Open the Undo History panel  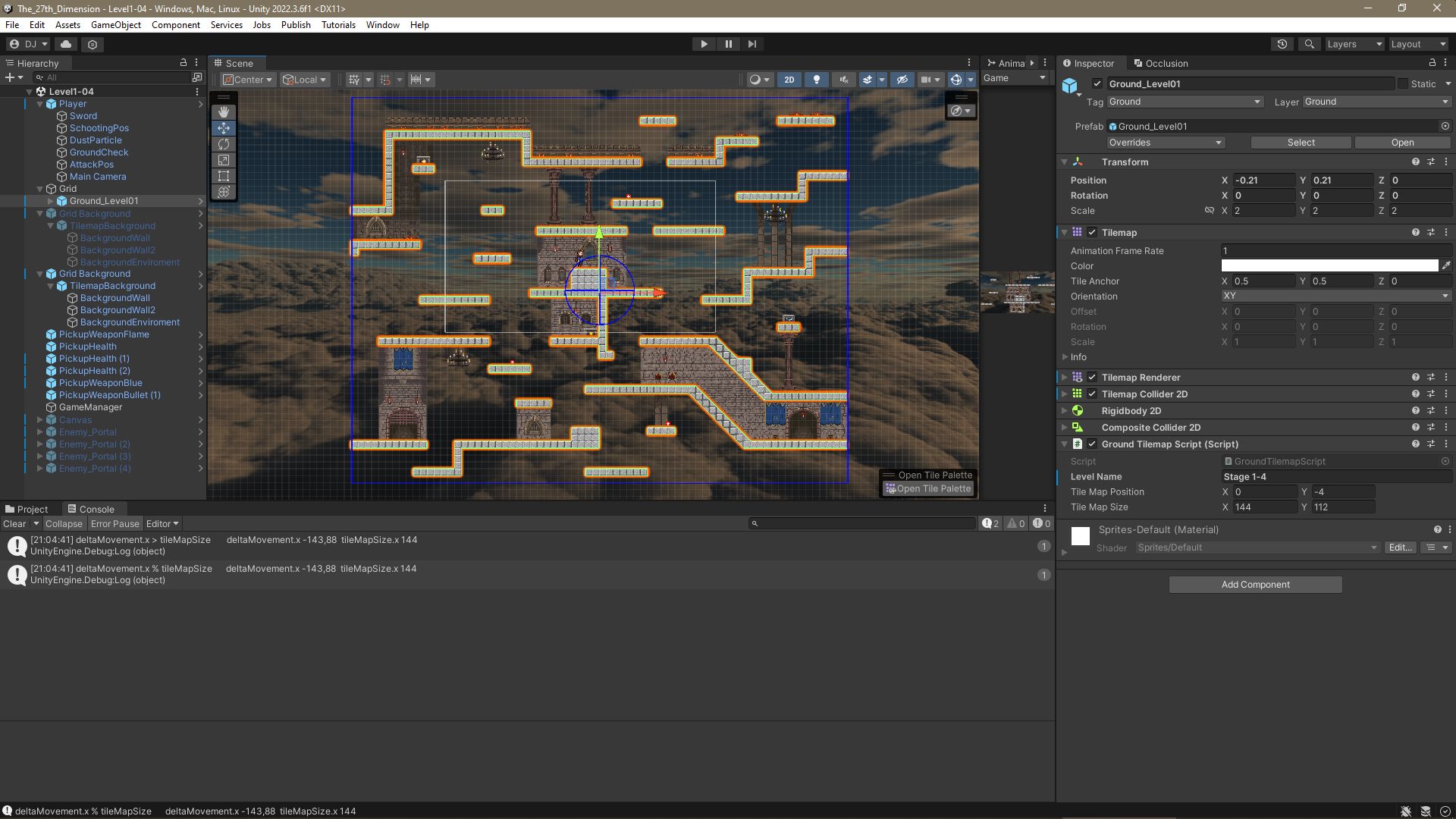(x=1282, y=44)
